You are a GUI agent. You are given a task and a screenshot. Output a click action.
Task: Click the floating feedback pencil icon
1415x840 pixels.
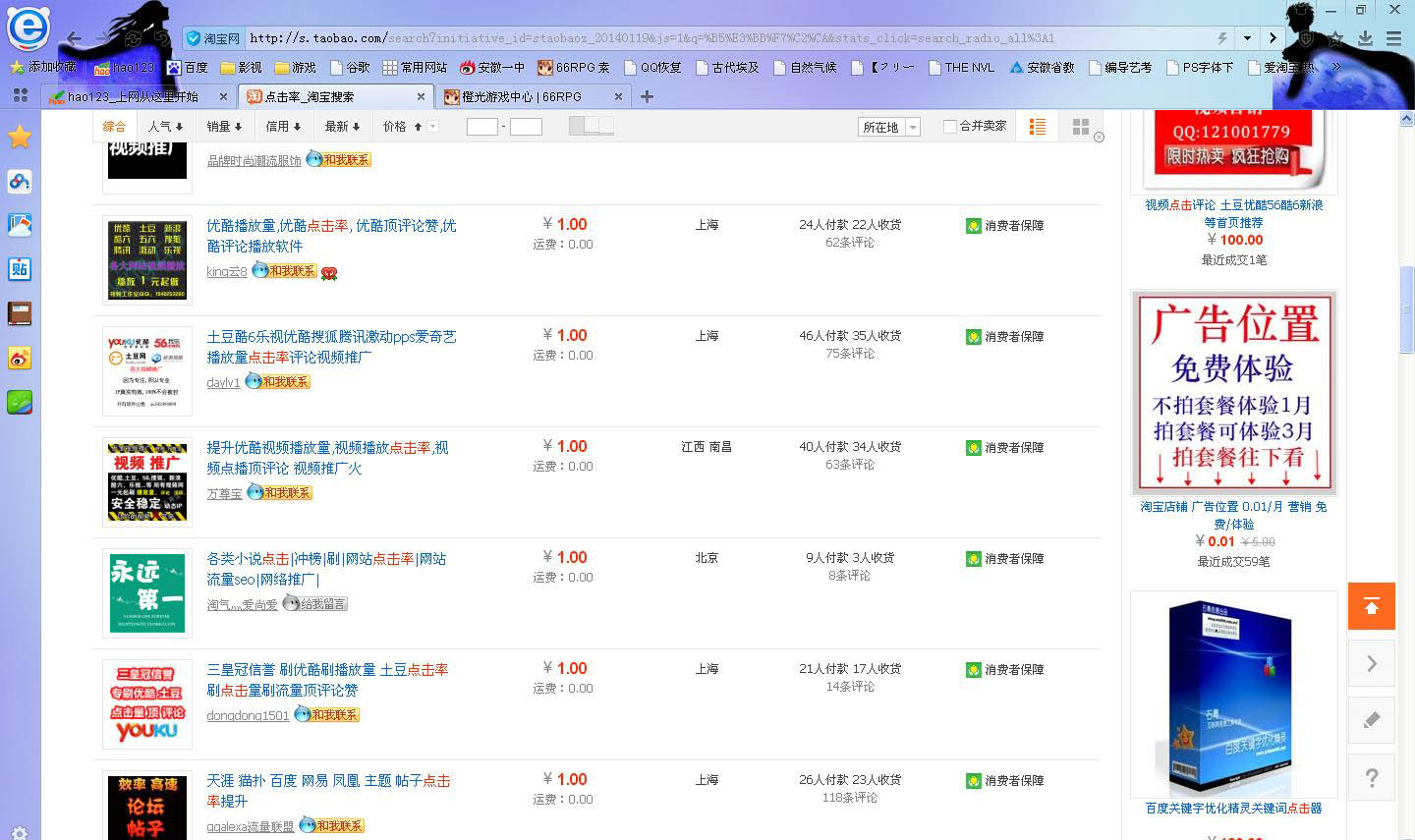[1372, 721]
